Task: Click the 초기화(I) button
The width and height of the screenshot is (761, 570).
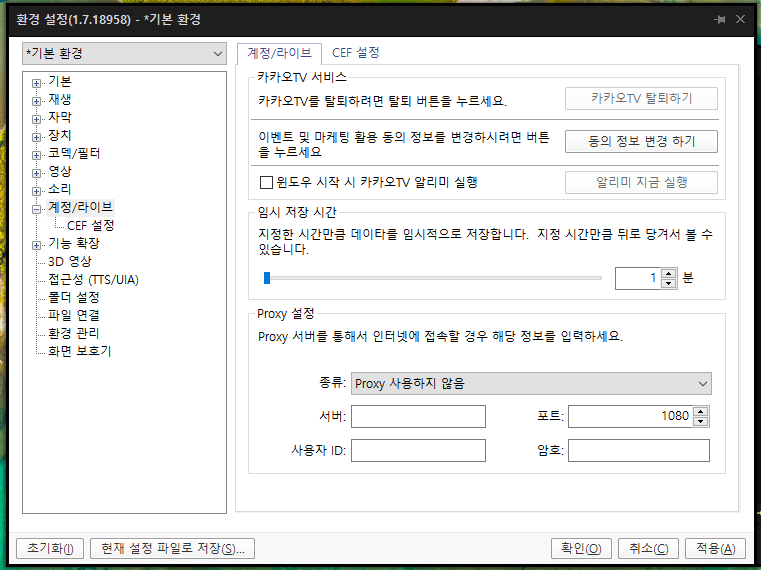Action: click(x=50, y=549)
